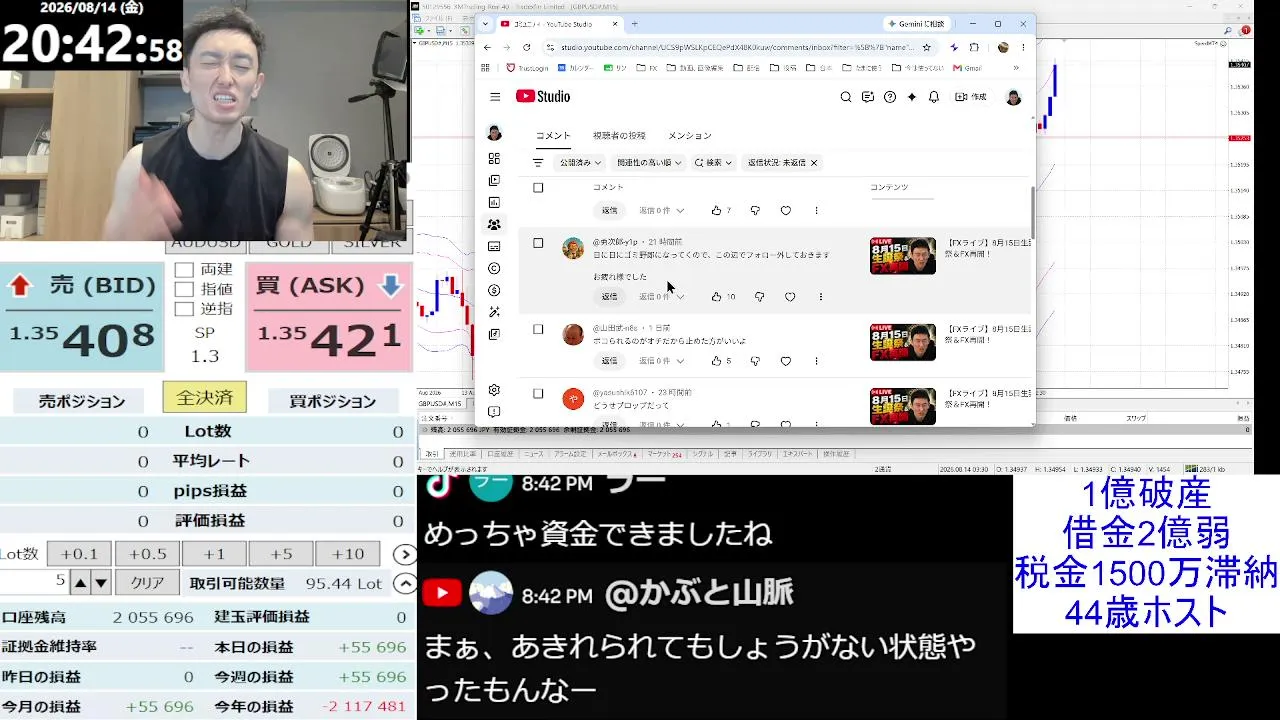Open the 検索 filter dropdown
This screenshot has width=1280, height=720.
(x=713, y=162)
